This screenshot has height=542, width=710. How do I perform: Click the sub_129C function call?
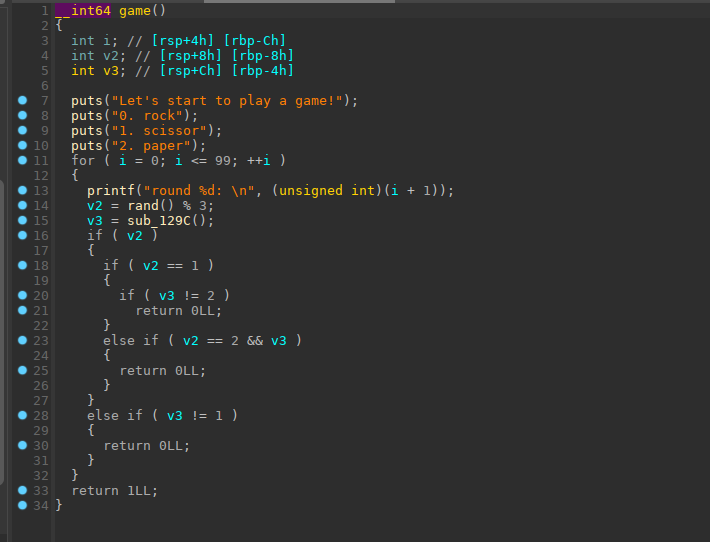point(158,221)
